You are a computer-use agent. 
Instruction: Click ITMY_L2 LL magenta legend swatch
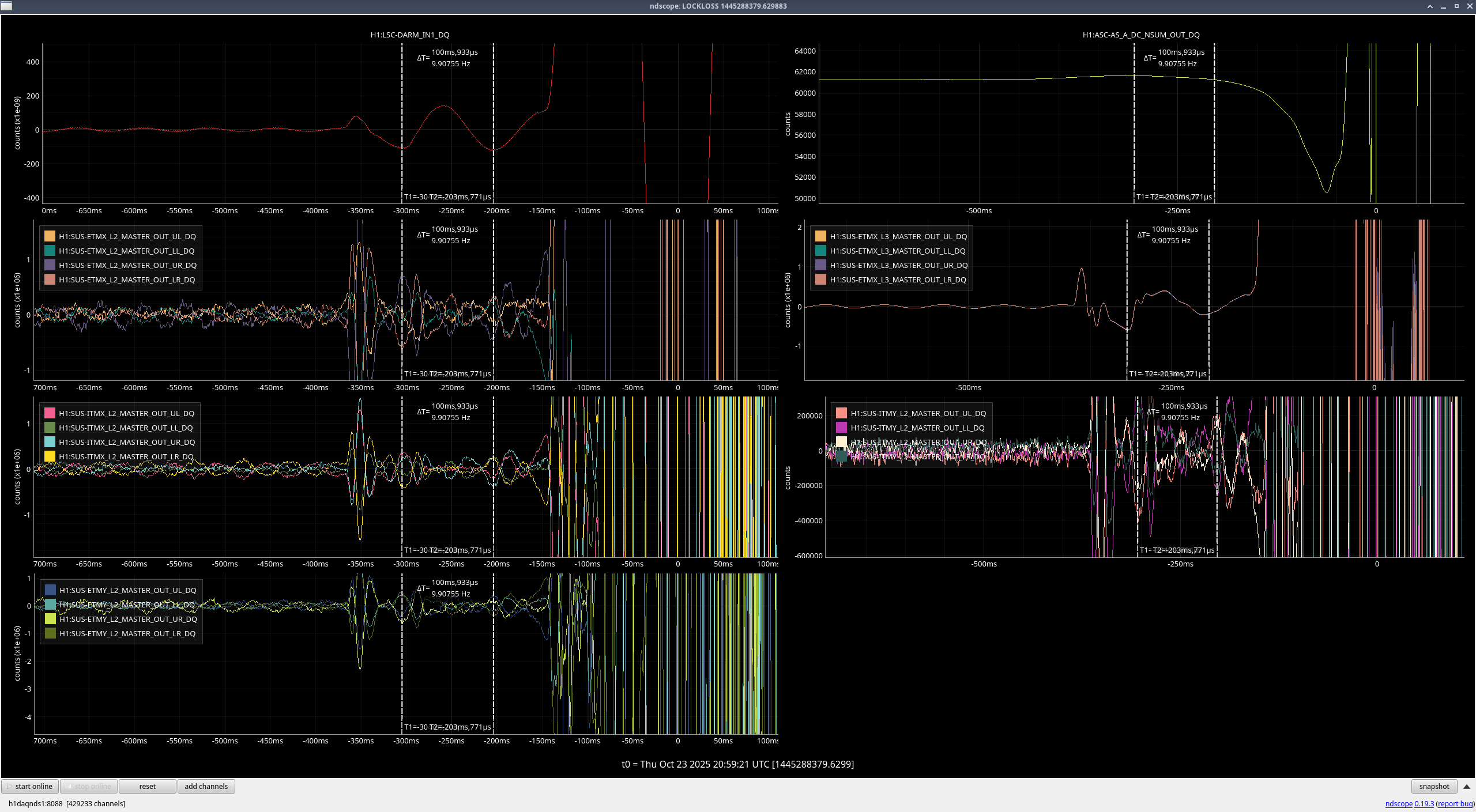click(841, 428)
